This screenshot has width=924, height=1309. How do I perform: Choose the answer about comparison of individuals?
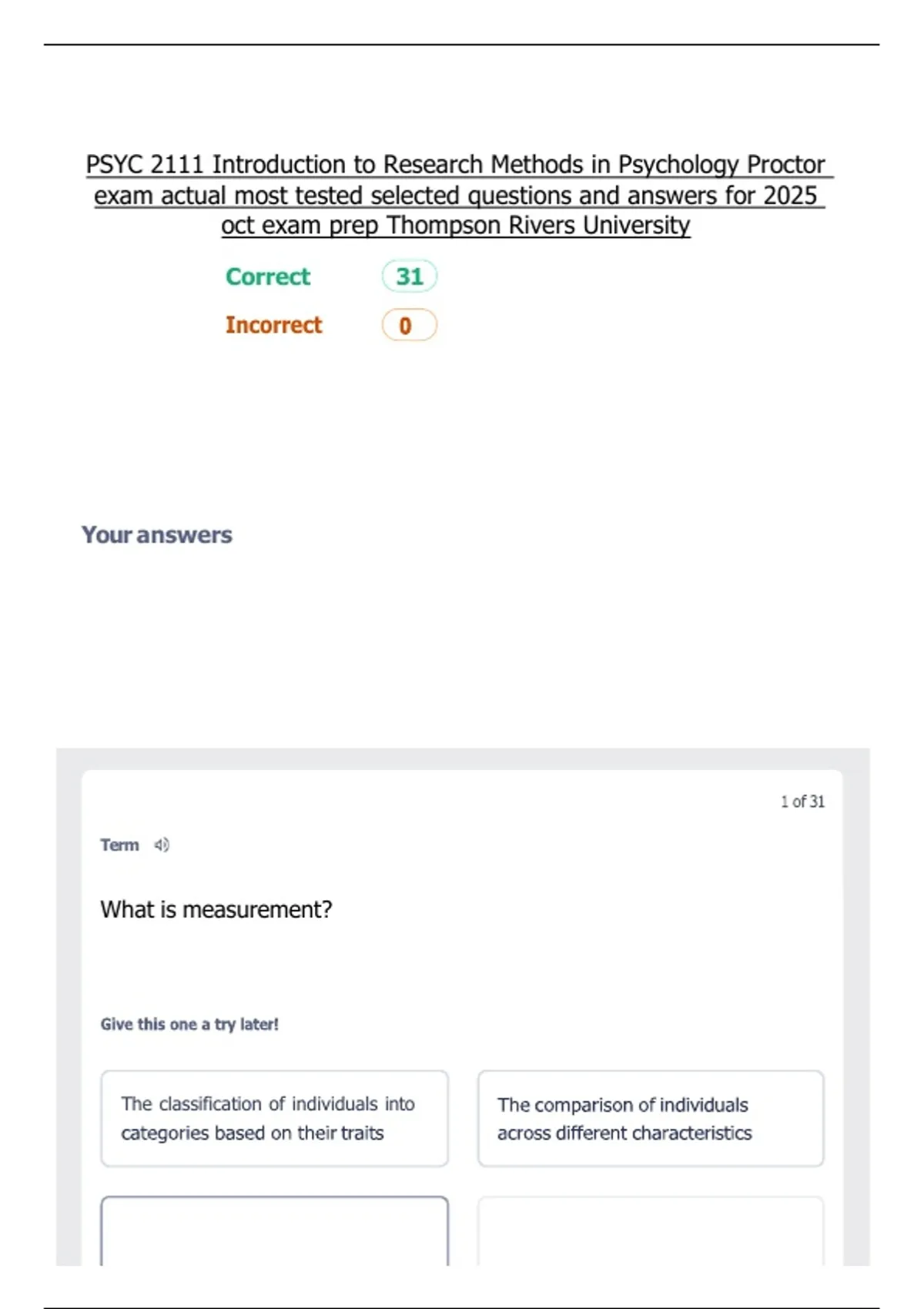click(651, 1118)
